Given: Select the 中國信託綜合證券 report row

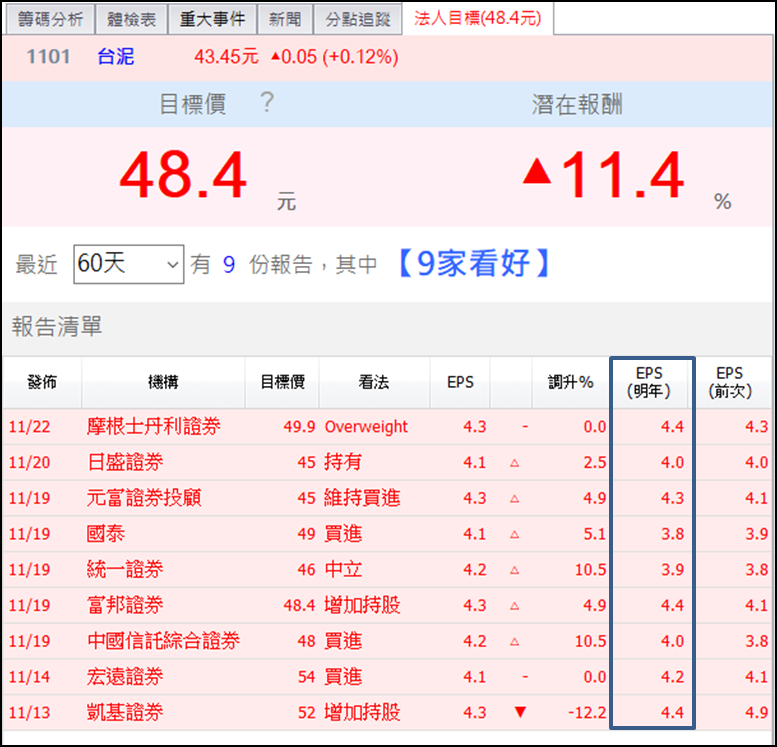Looking at the screenshot, I should tap(387, 641).
